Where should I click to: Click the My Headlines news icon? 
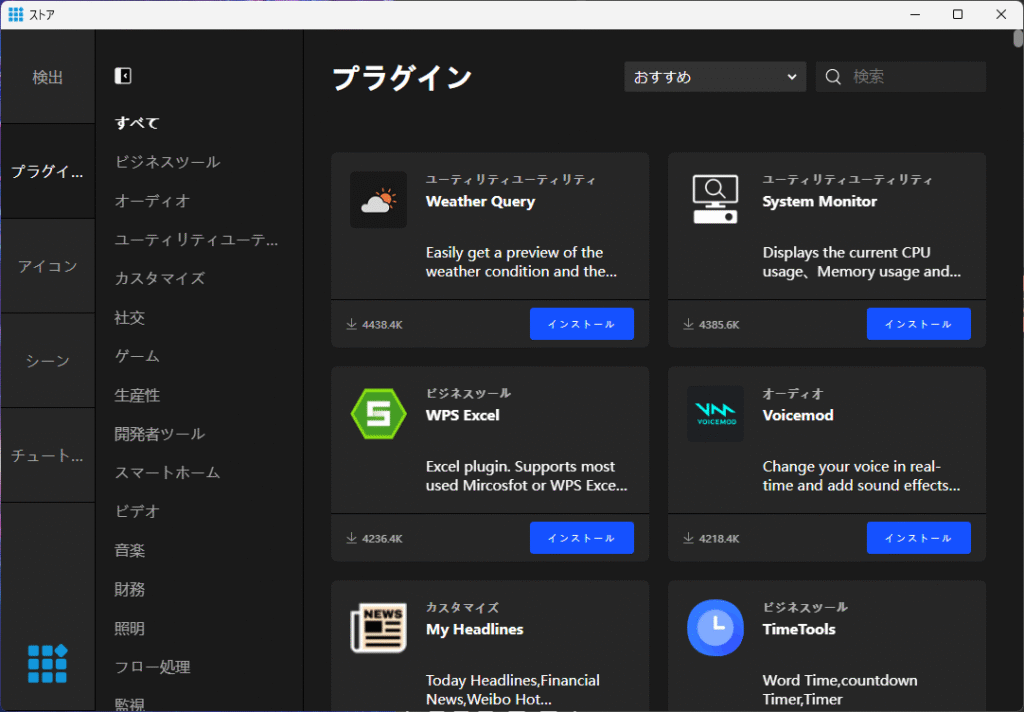click(379, 628)
